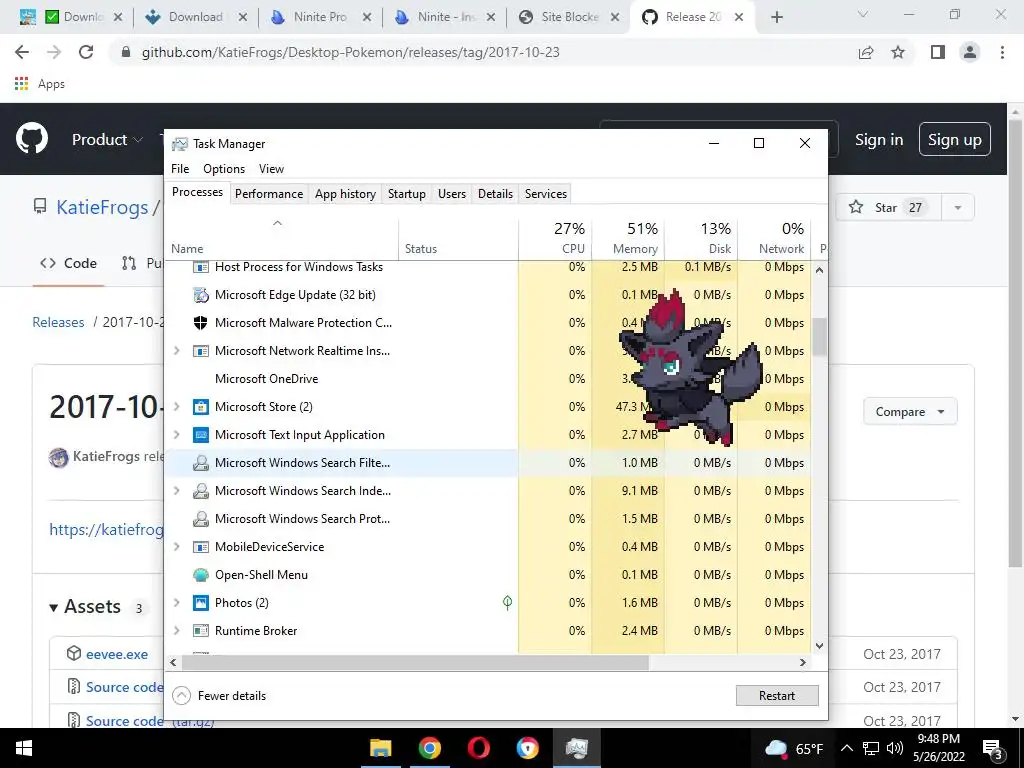This screenshot has width=1024, height=768.
Task: Sort processes by the Name column
Action: [x=281, y=240]
